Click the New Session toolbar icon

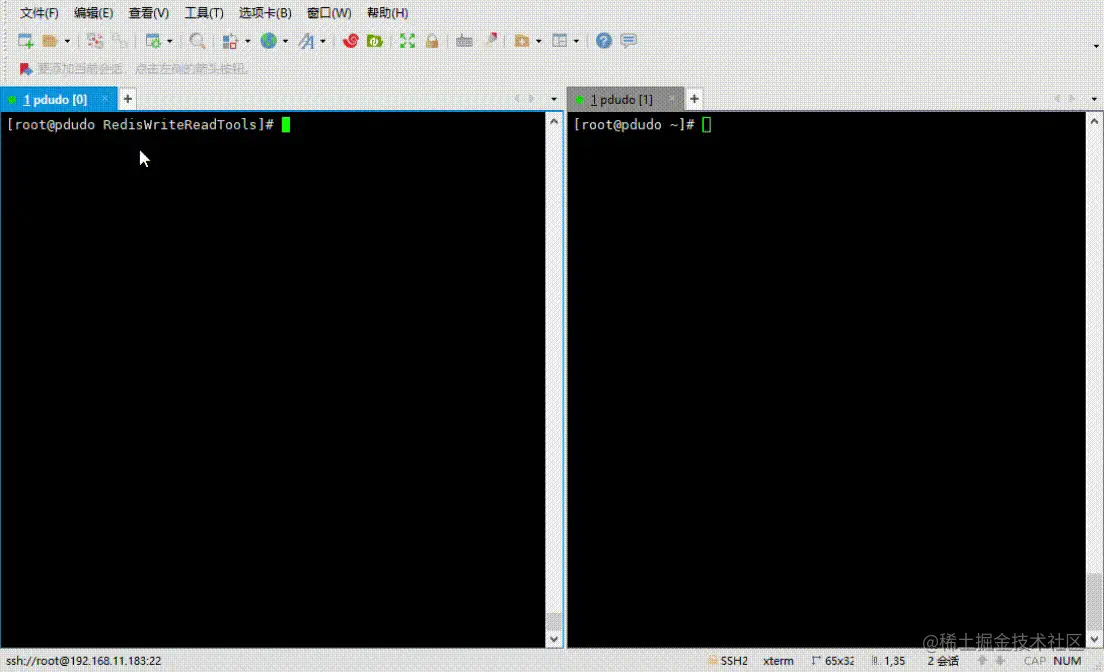[25, 41]
